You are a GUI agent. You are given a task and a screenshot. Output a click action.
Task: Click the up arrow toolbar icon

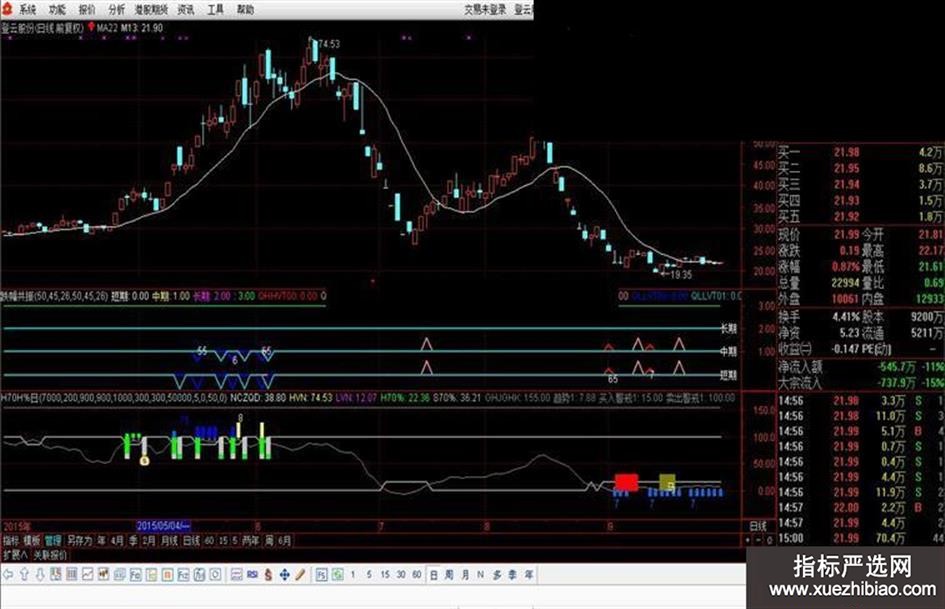point(24,575)
